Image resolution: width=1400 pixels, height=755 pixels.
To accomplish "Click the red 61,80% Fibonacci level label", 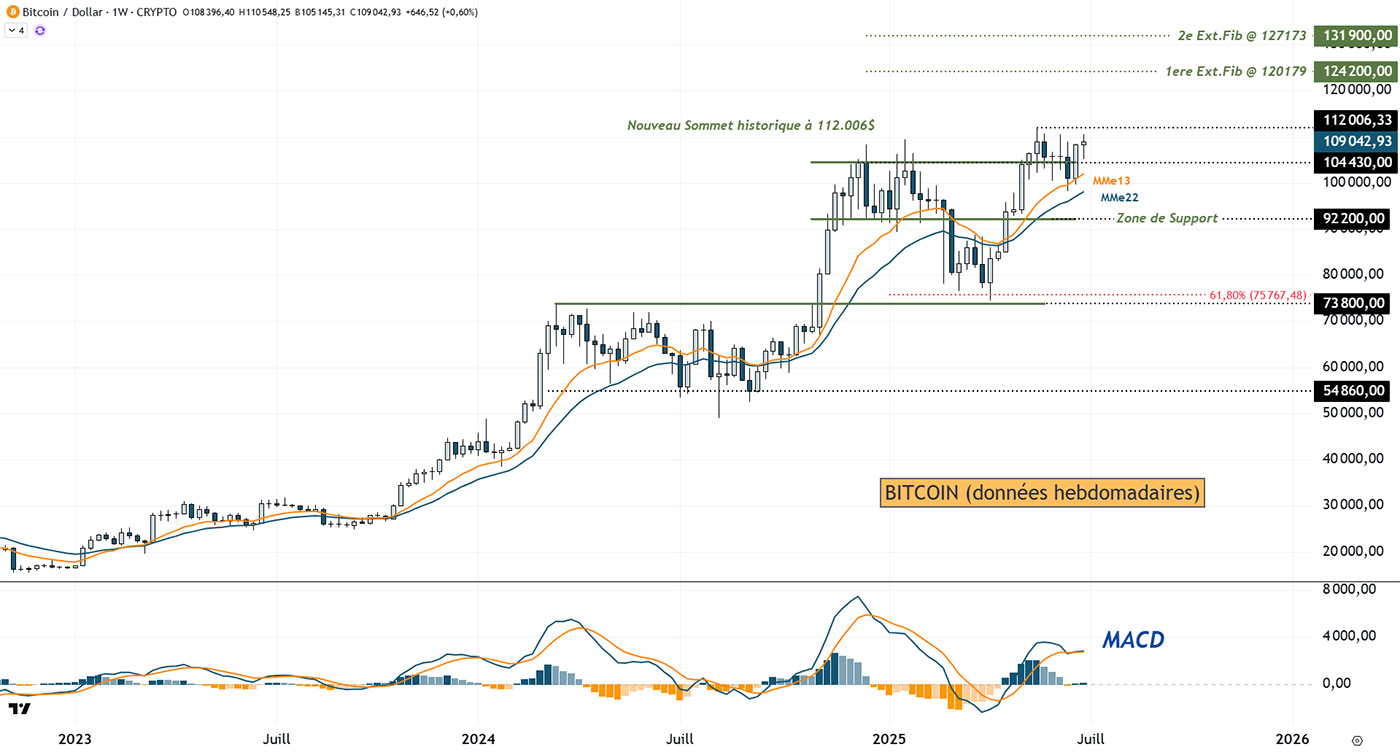I will click(1257, 295).
